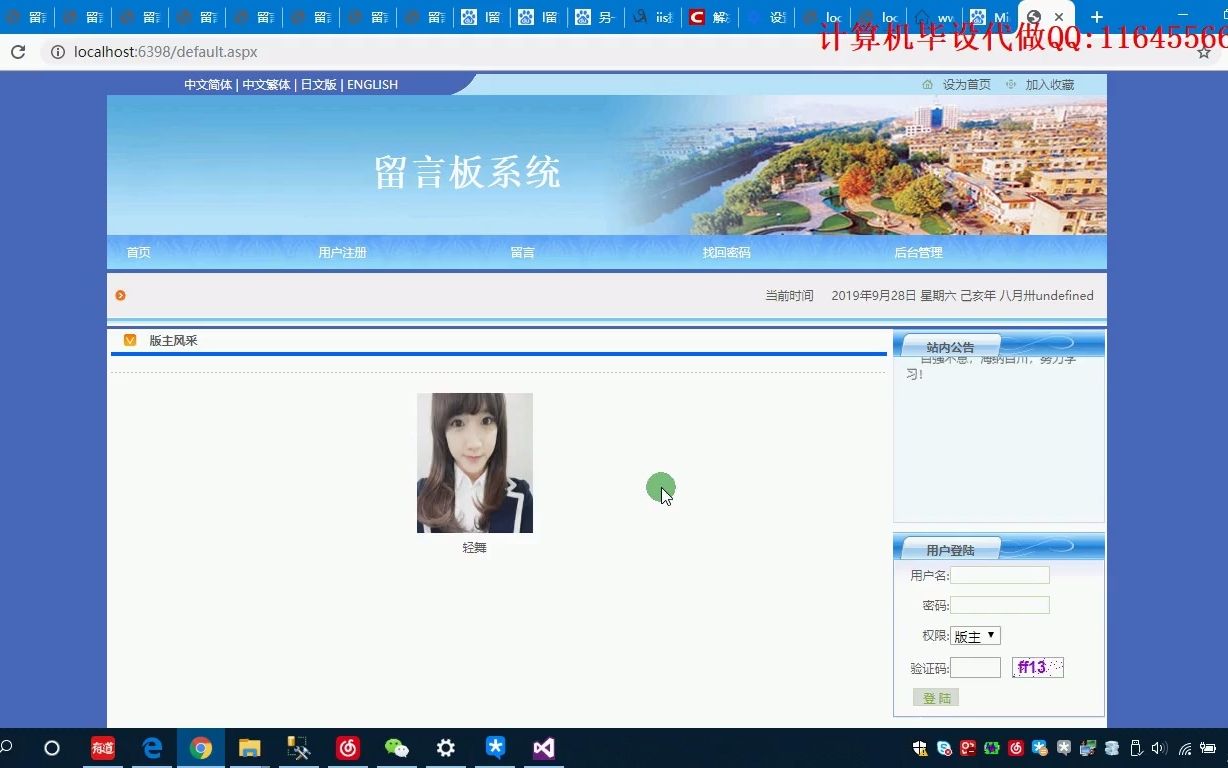Click the 登陆 login button

(935, 697)
